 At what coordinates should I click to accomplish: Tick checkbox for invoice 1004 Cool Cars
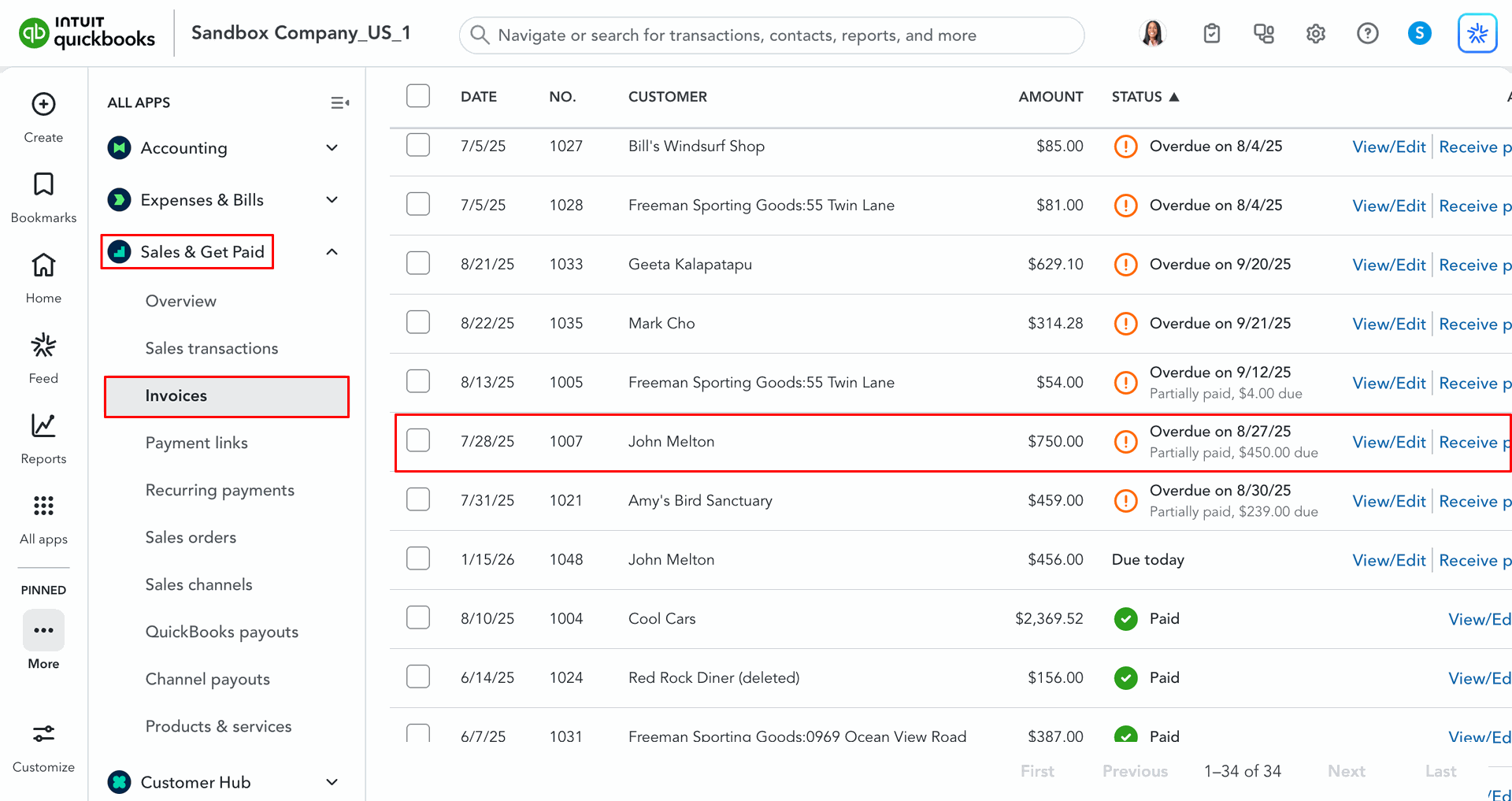(x=418, y=617)
